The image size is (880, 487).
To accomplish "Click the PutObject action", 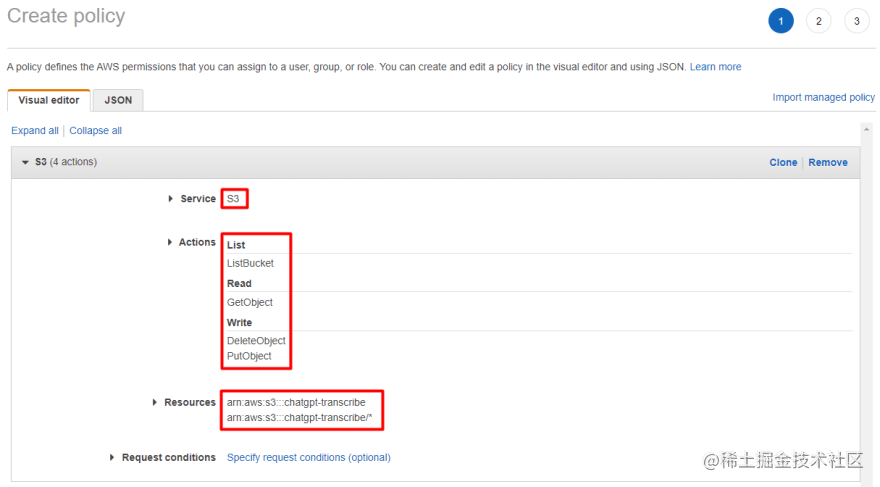I will click(x=249, y=356).
